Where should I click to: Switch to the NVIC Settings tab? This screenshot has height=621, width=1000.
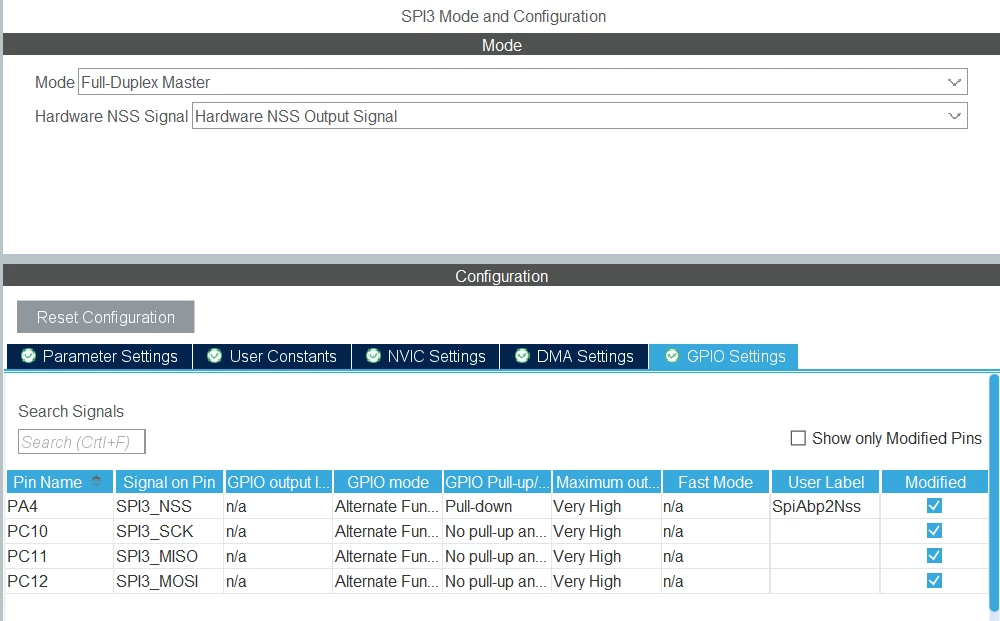tap(425, 356)
